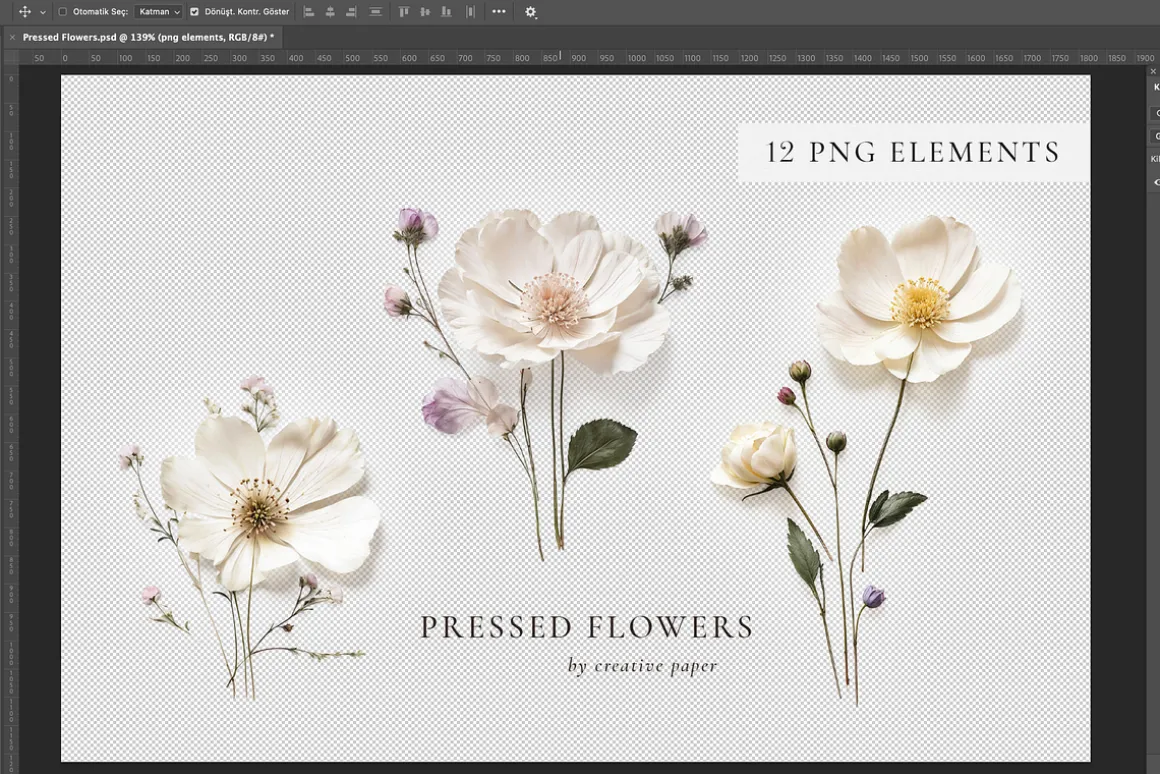Open the Katman auto-select dropdown
This screenshot has width=1160, height=774.
(158, 12)
